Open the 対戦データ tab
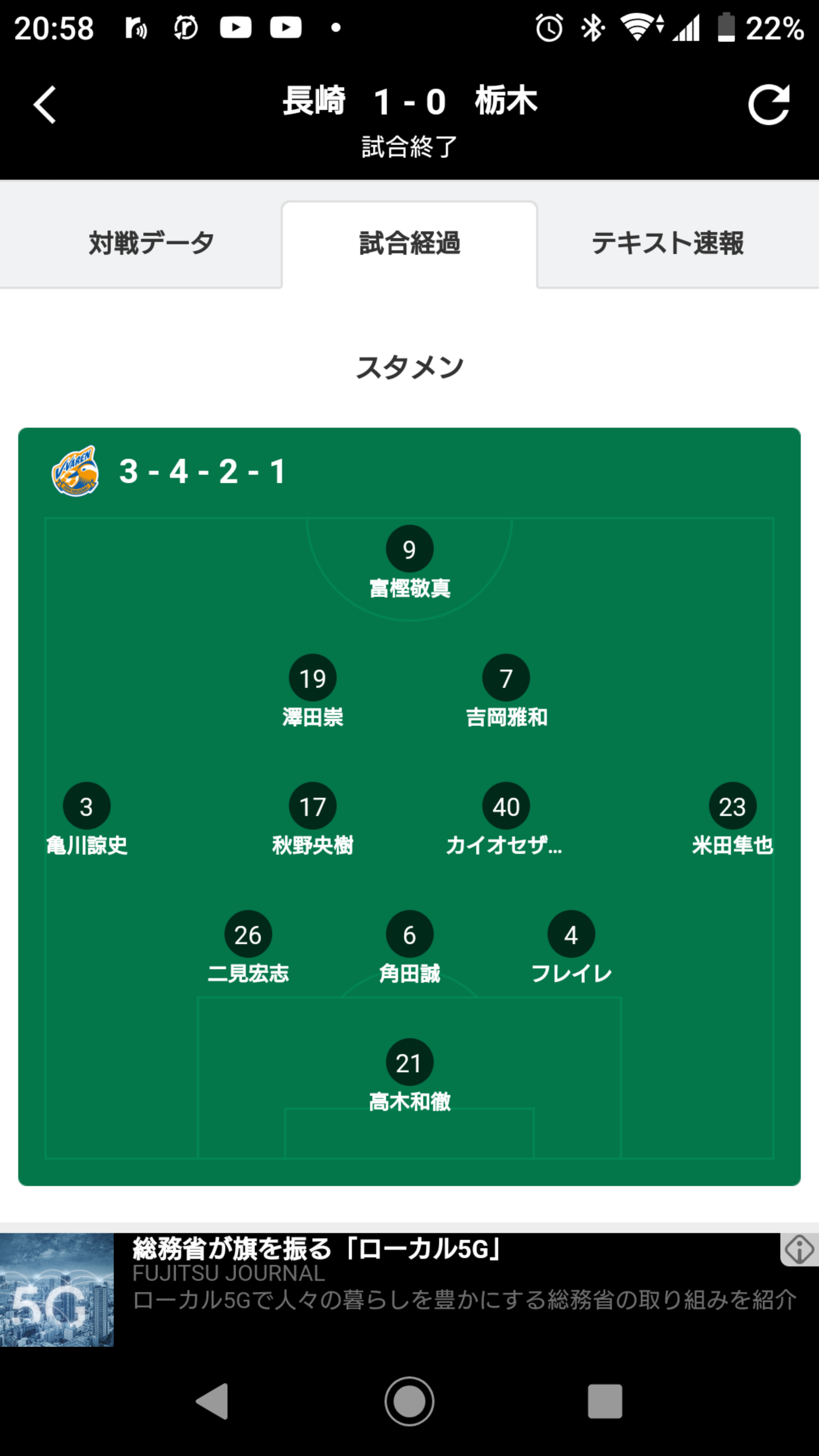This screenshot has height=1456, width=819. tap(151, 243)
